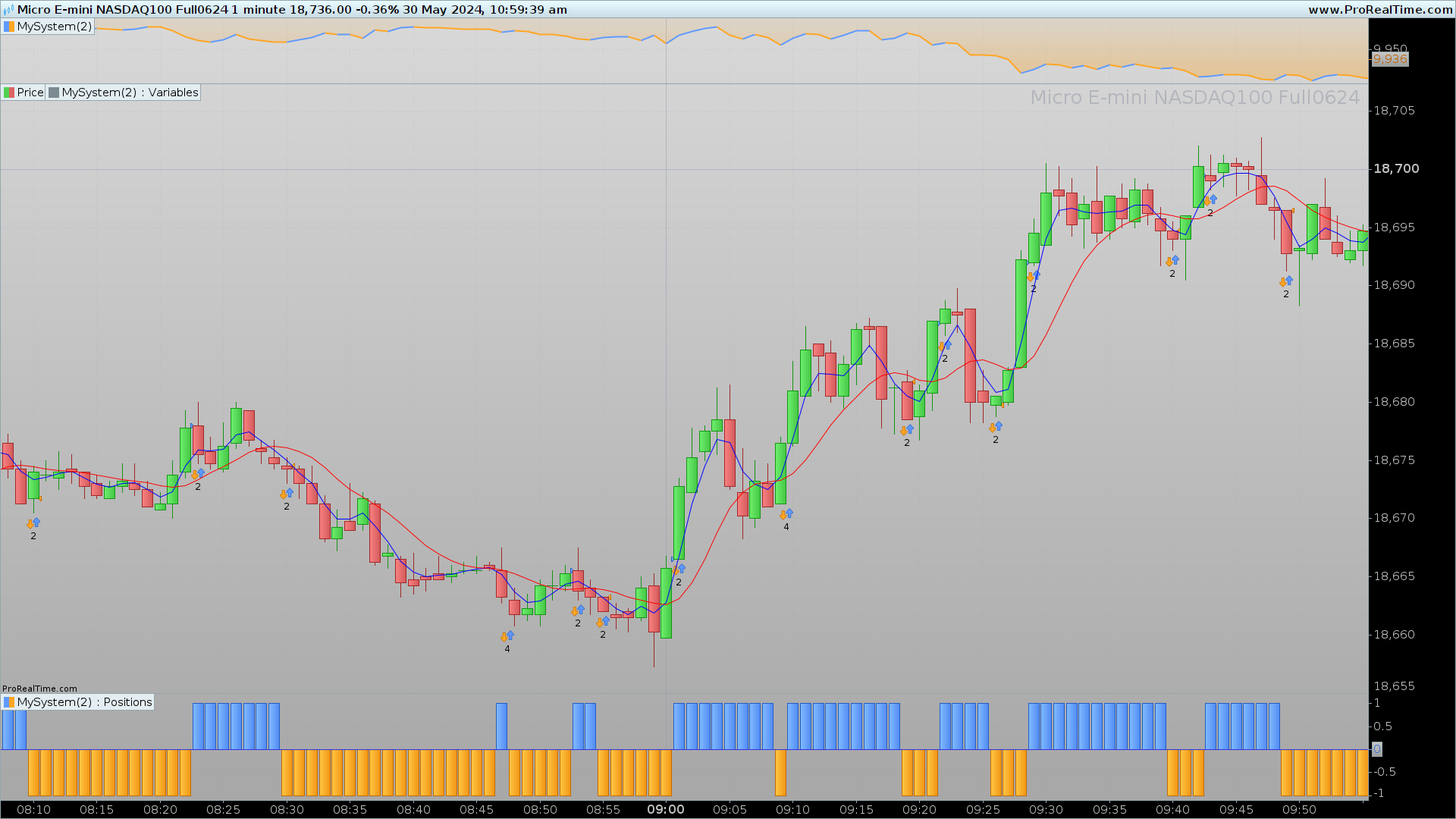Click the Micro E-mini NASDAQ100 Full0624 watermark text
This screenshot has width=1456, height=819.
point(1194,98)
